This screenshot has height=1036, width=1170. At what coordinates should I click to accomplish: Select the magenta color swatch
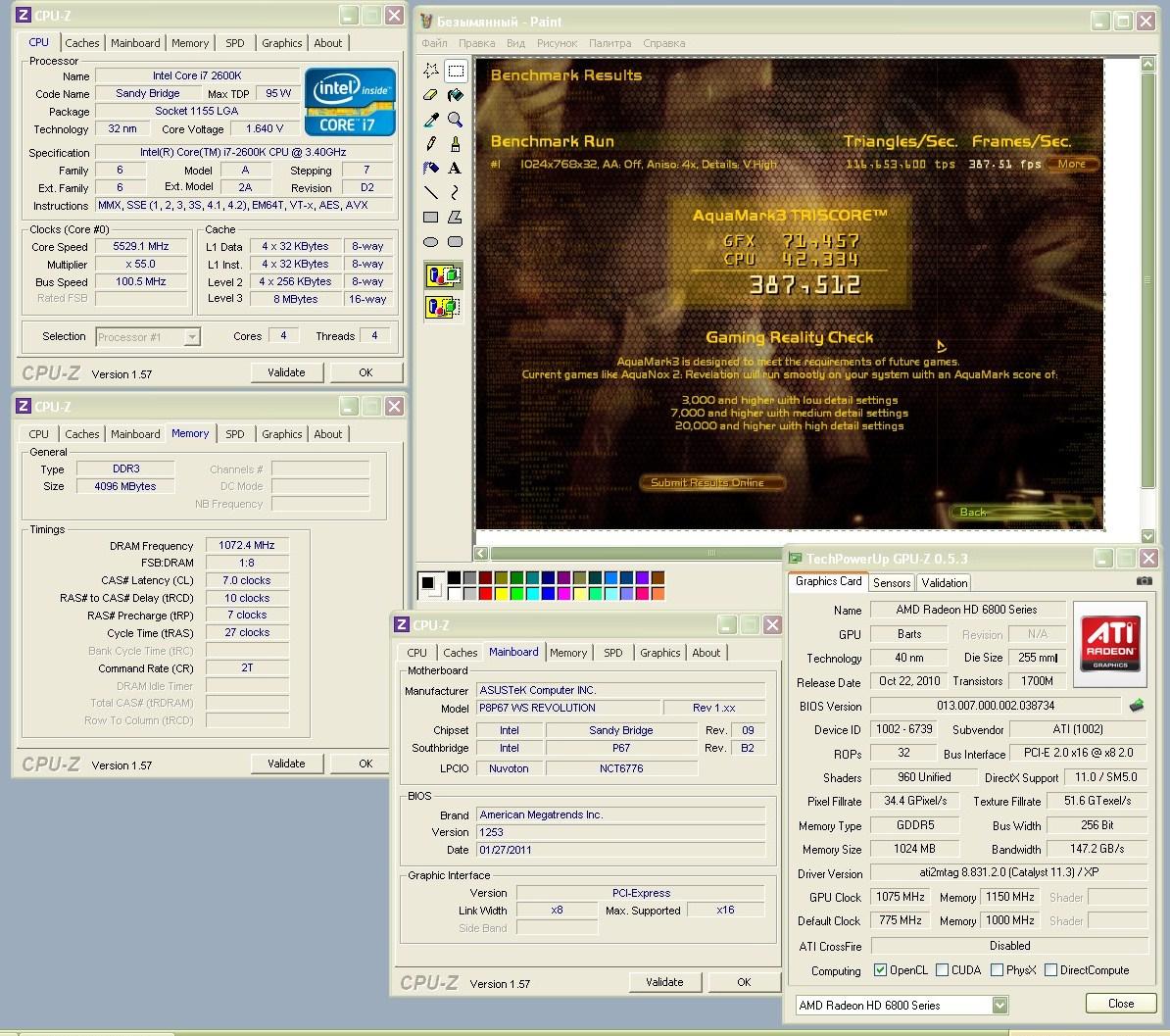pyautogui.click(x=563, y=593)
